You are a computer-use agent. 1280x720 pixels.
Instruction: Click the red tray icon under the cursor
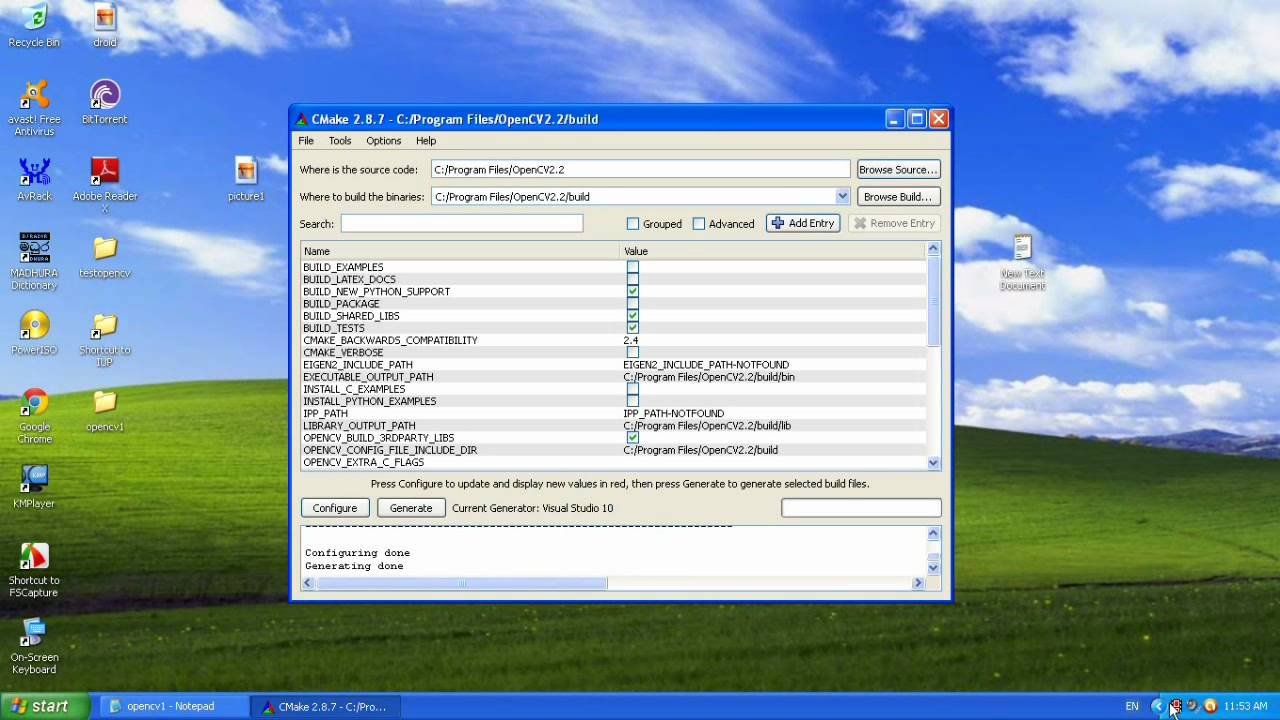coord(1175,706)
